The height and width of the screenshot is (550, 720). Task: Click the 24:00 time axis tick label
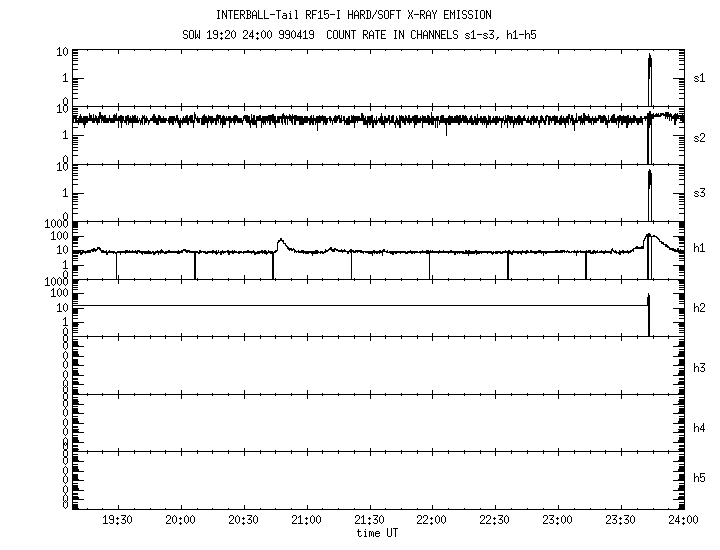tap(683, 521)
